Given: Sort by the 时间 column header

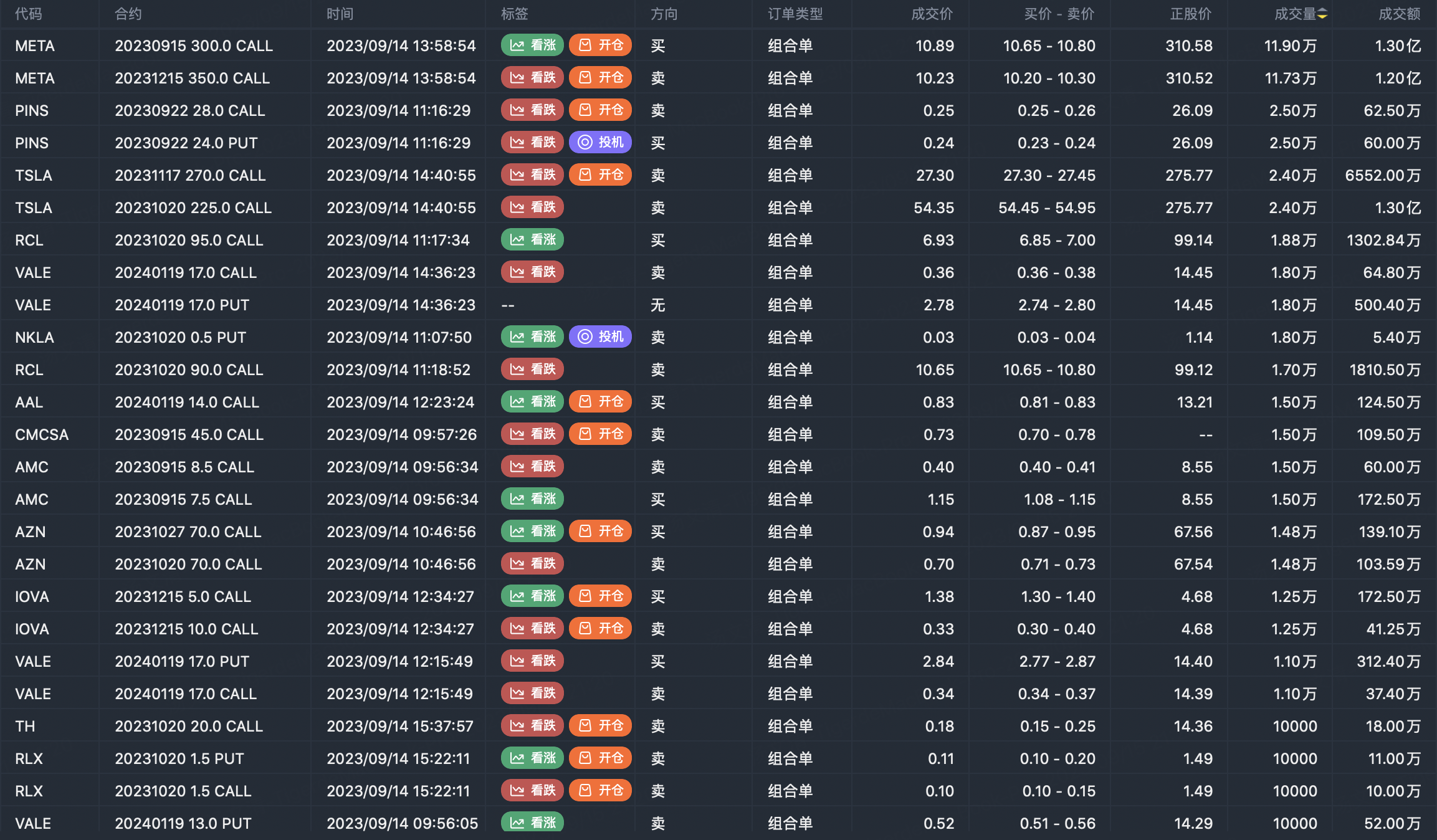Looking at the screenshot, I should click(340, 14).
